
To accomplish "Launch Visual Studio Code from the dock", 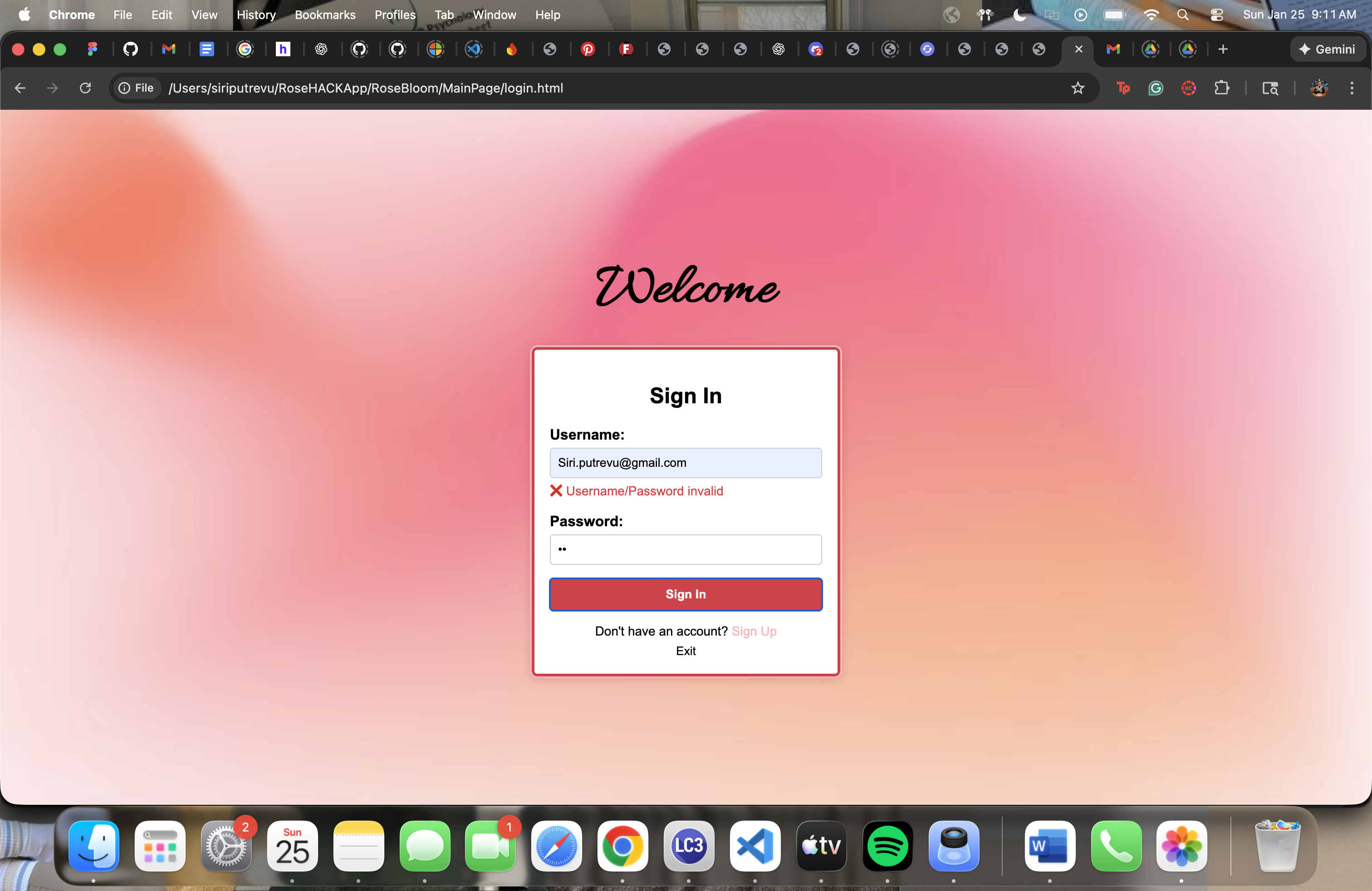I will tap(755, 846).
